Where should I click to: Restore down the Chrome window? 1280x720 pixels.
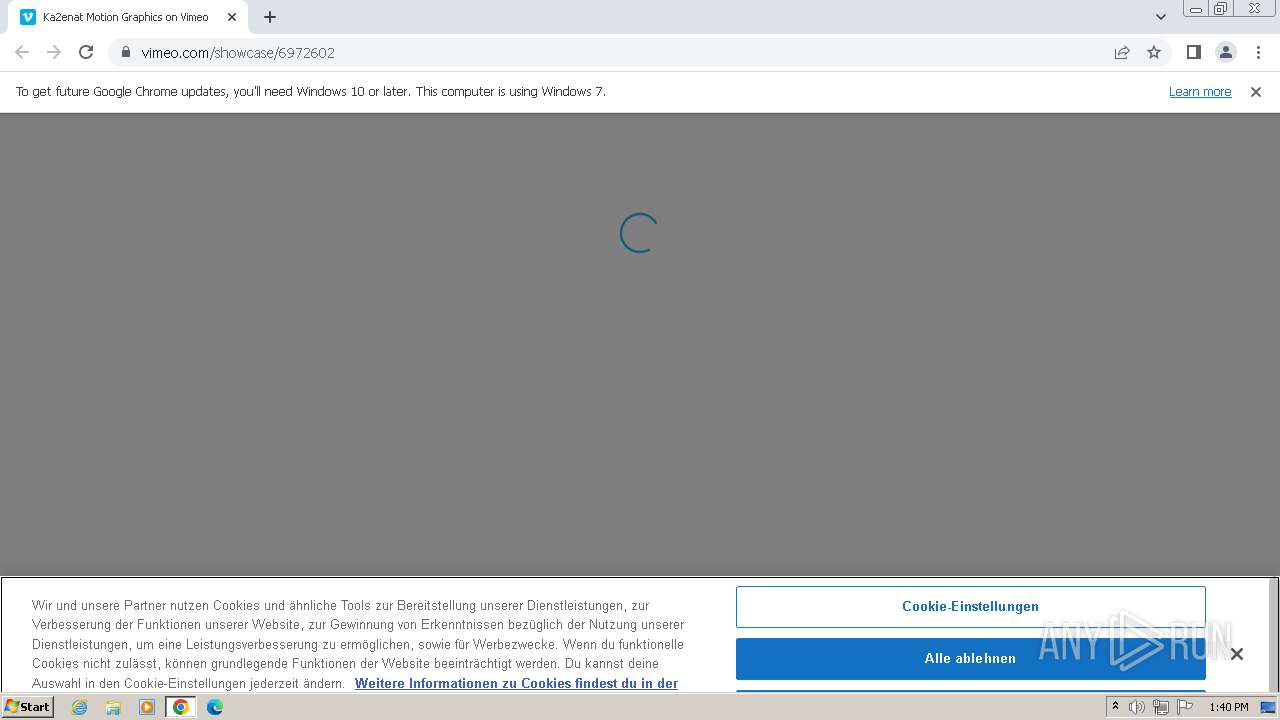click(1221, 9)
